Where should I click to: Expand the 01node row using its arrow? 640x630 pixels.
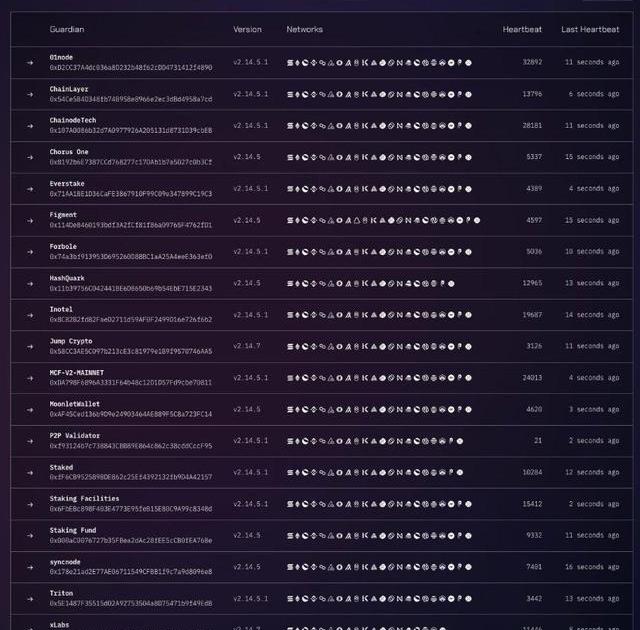(30, 62)
